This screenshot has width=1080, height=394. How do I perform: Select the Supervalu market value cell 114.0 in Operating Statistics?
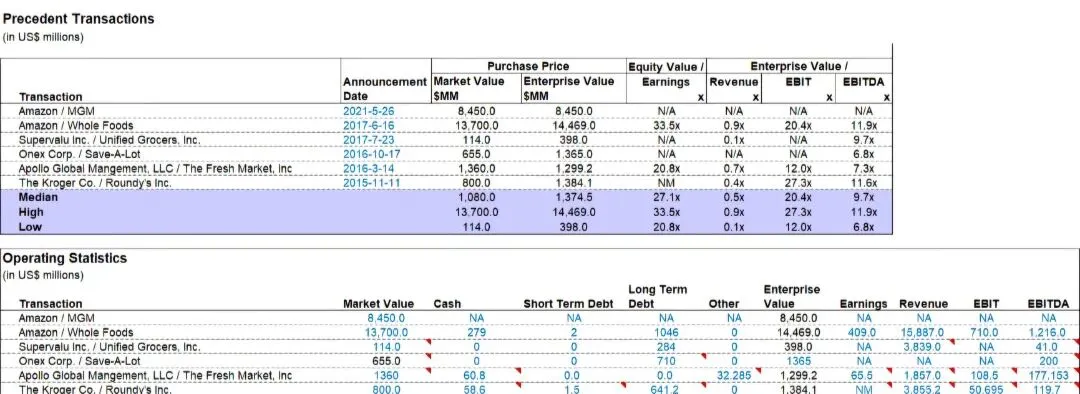(386, 346)
